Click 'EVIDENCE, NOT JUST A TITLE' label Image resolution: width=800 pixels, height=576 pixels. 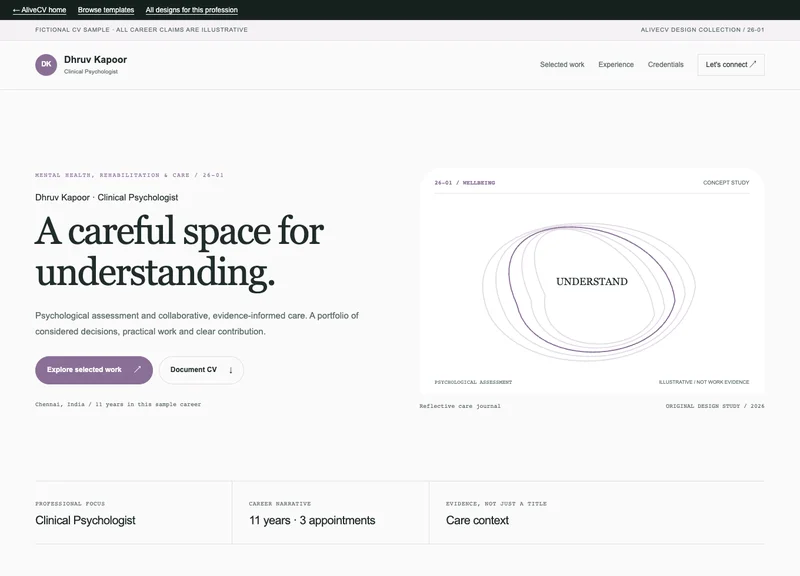(x=496, y=504)
